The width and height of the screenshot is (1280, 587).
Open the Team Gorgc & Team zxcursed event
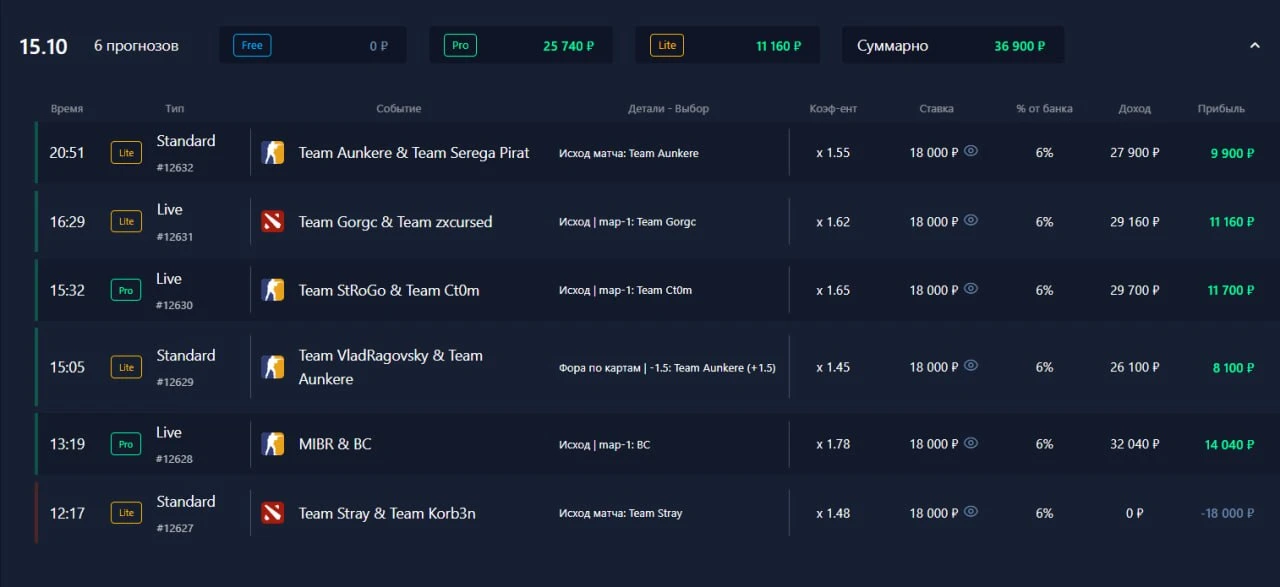(395, 222)
